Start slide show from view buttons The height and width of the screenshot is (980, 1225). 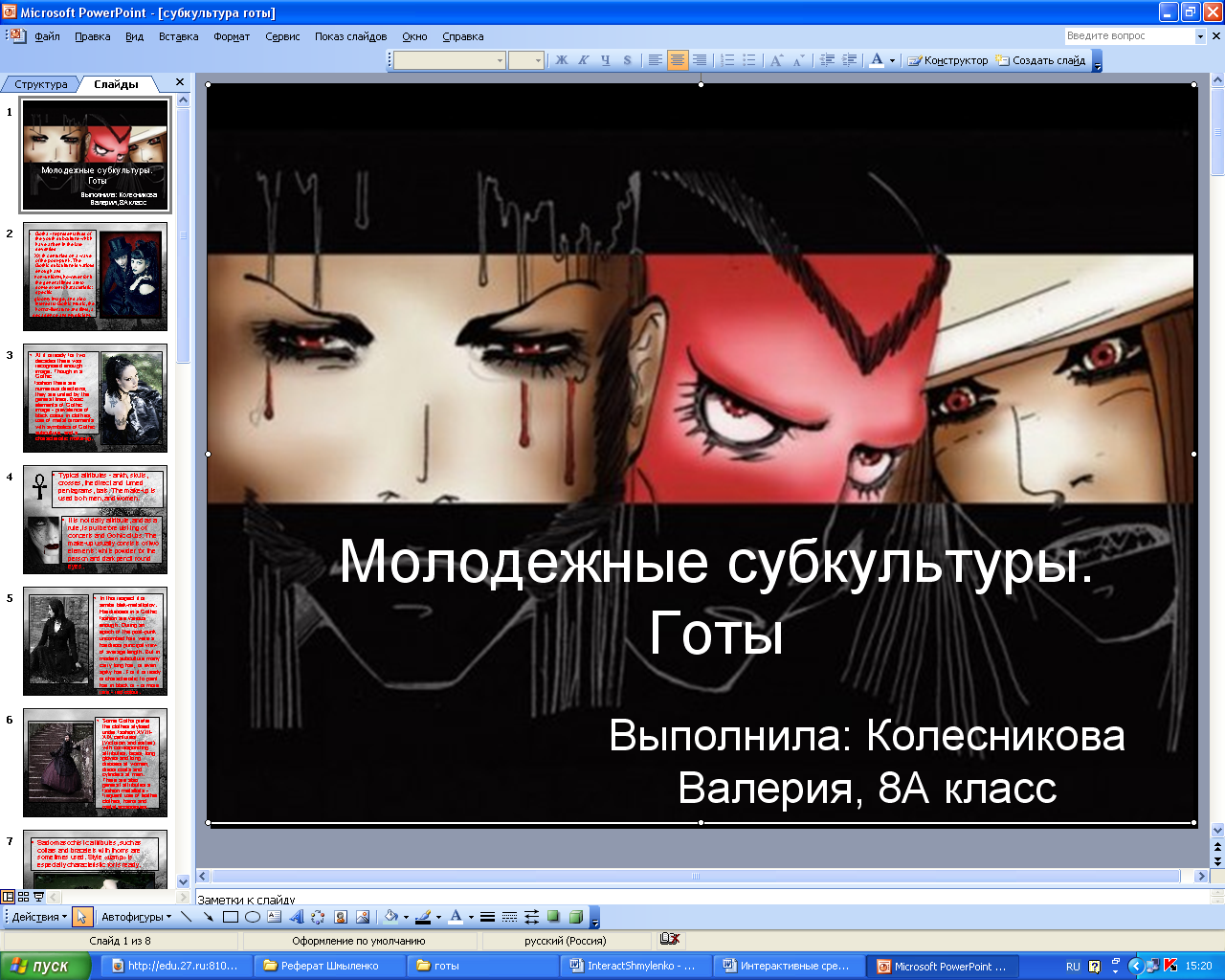pyautogui.click(x=39, y=897)
